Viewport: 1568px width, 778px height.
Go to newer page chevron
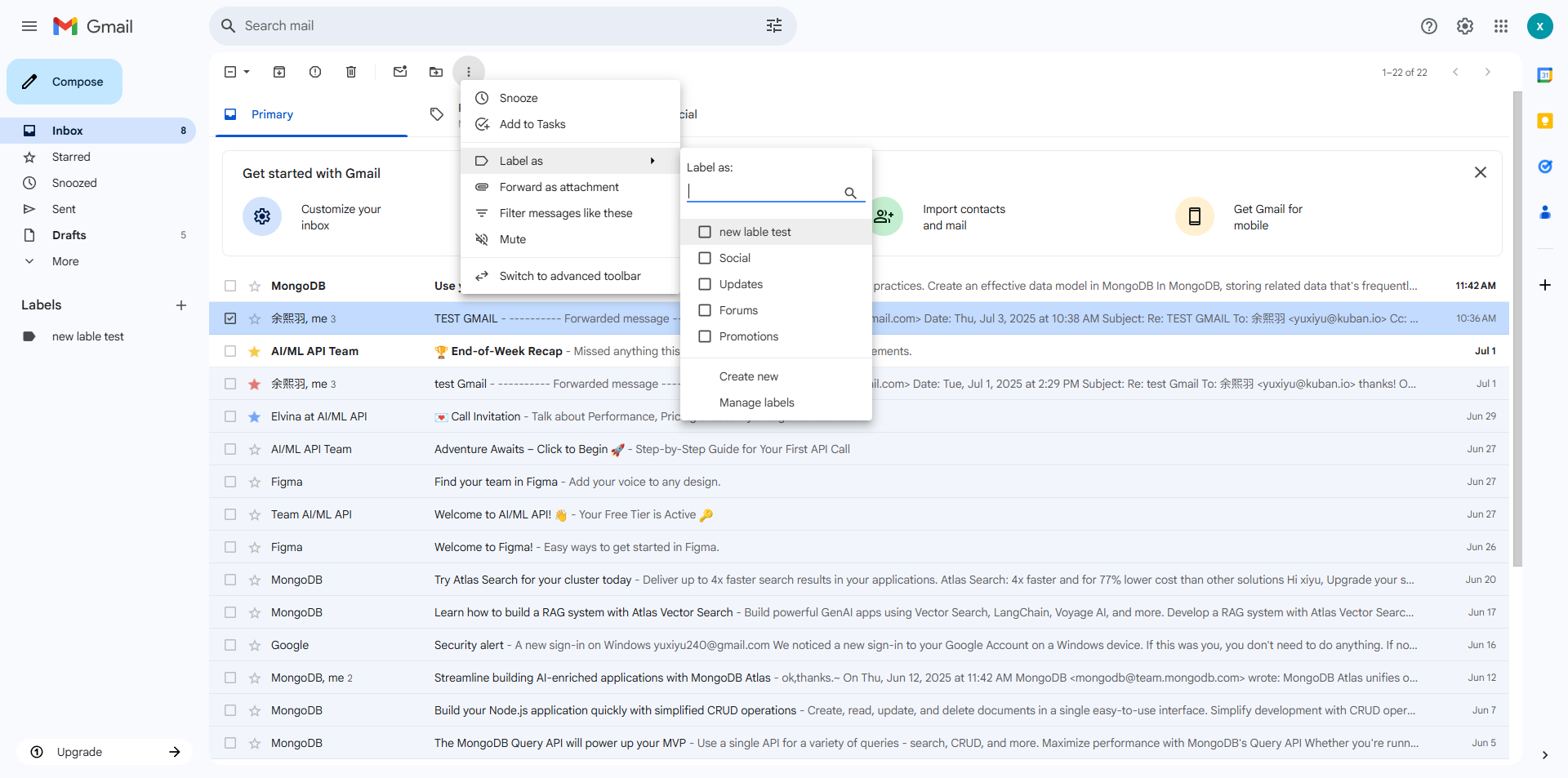[1455, 72]
